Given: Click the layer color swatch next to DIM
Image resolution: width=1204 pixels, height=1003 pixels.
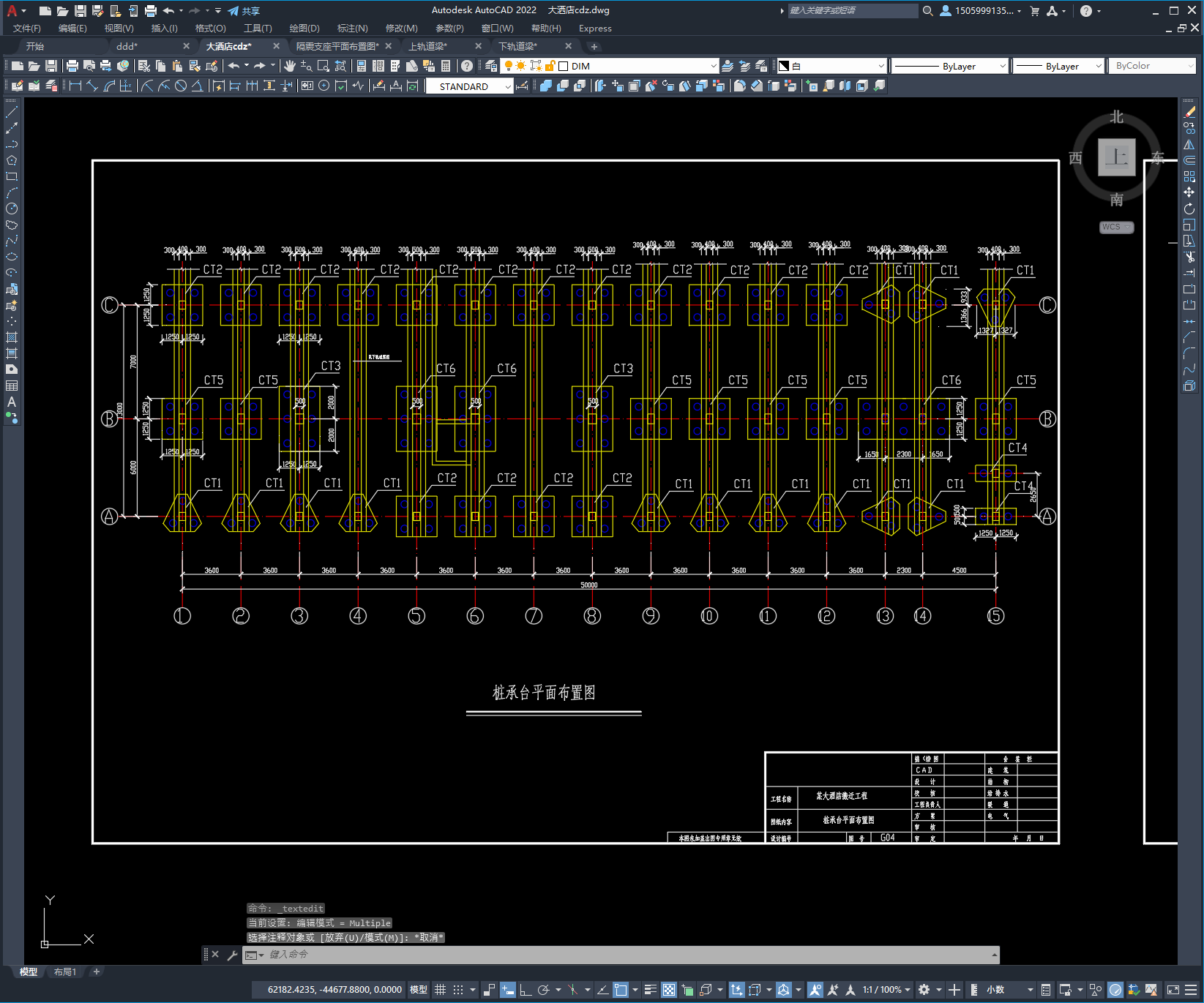Looking at the screenshot, I should [563, 66].
